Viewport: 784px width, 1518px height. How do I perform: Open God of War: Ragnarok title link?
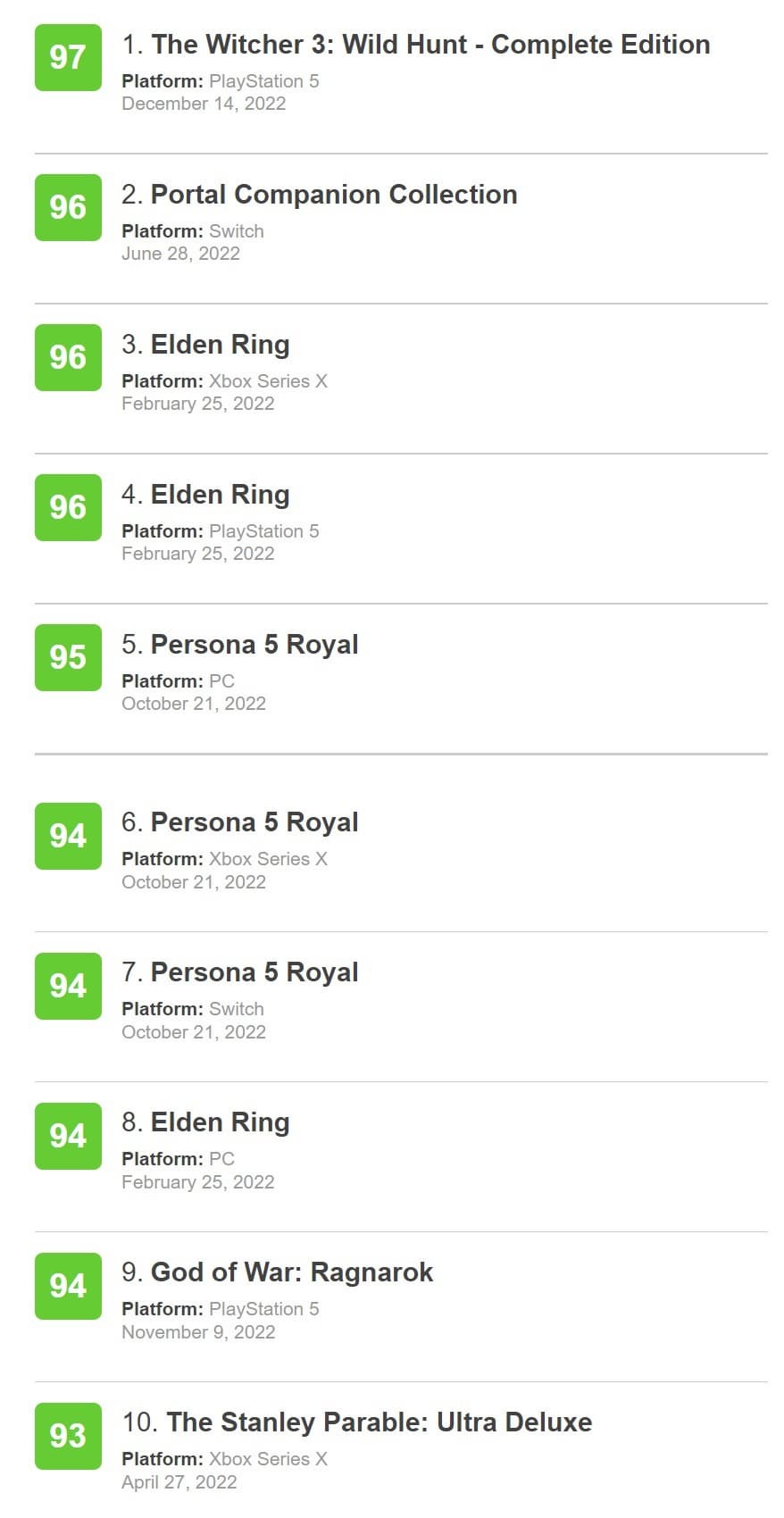pos(291,1272)
